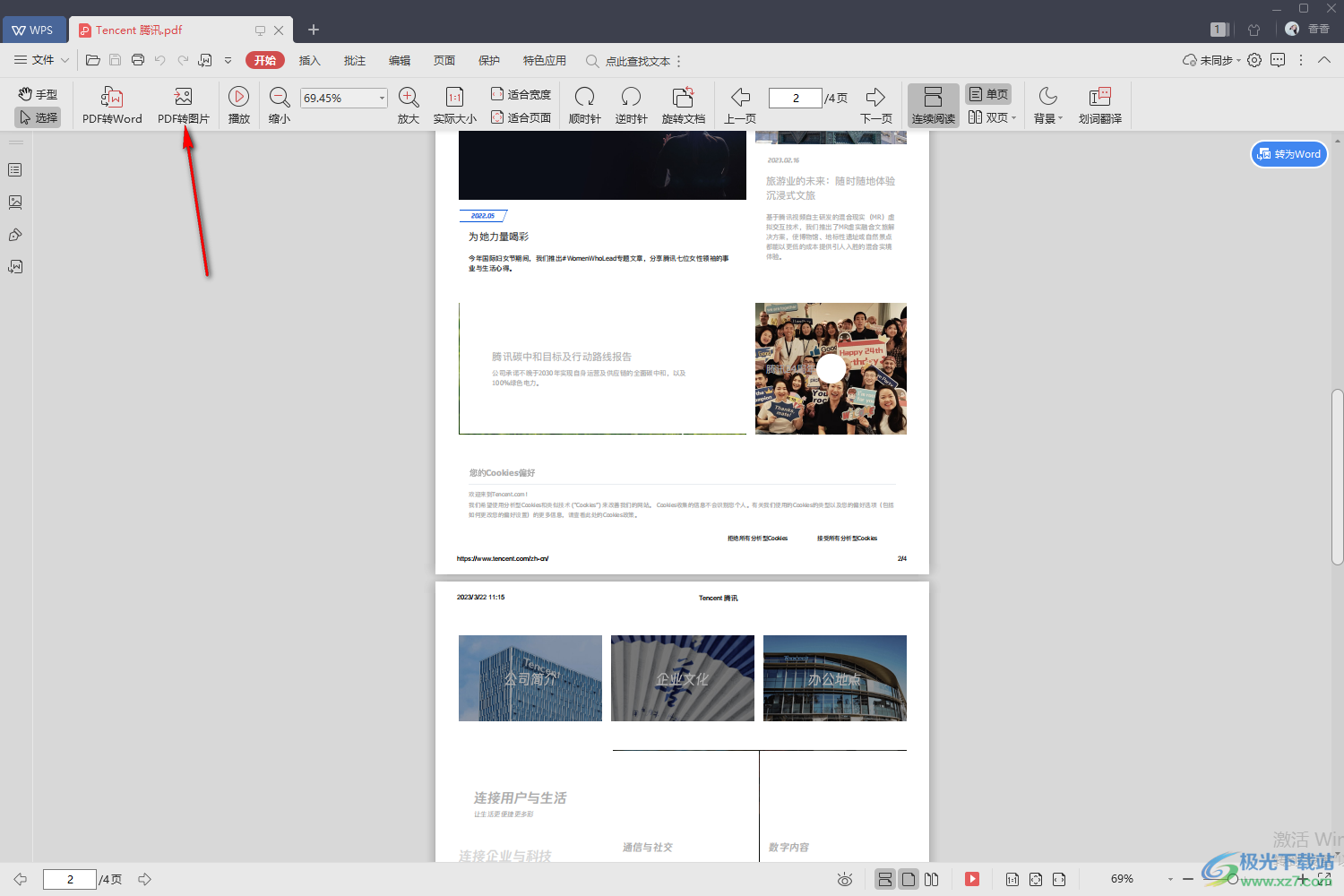Click the redo icon
This screenshot has width=1344, height=896.
click(x=183, y=60)
